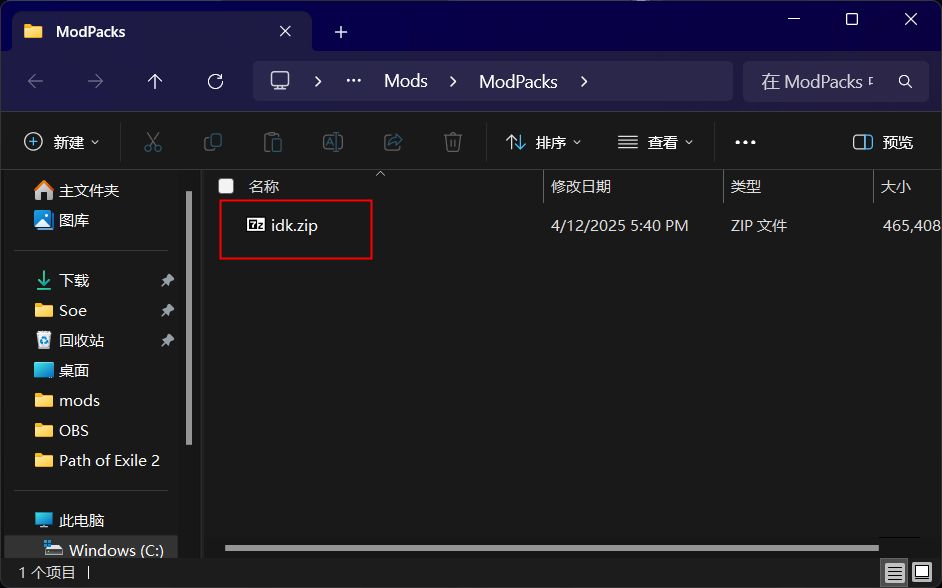This screenshot has height=588, width=942.
Task: Click the Delete trash can icon
Action: pyautogui.click(x=452, y=142)
